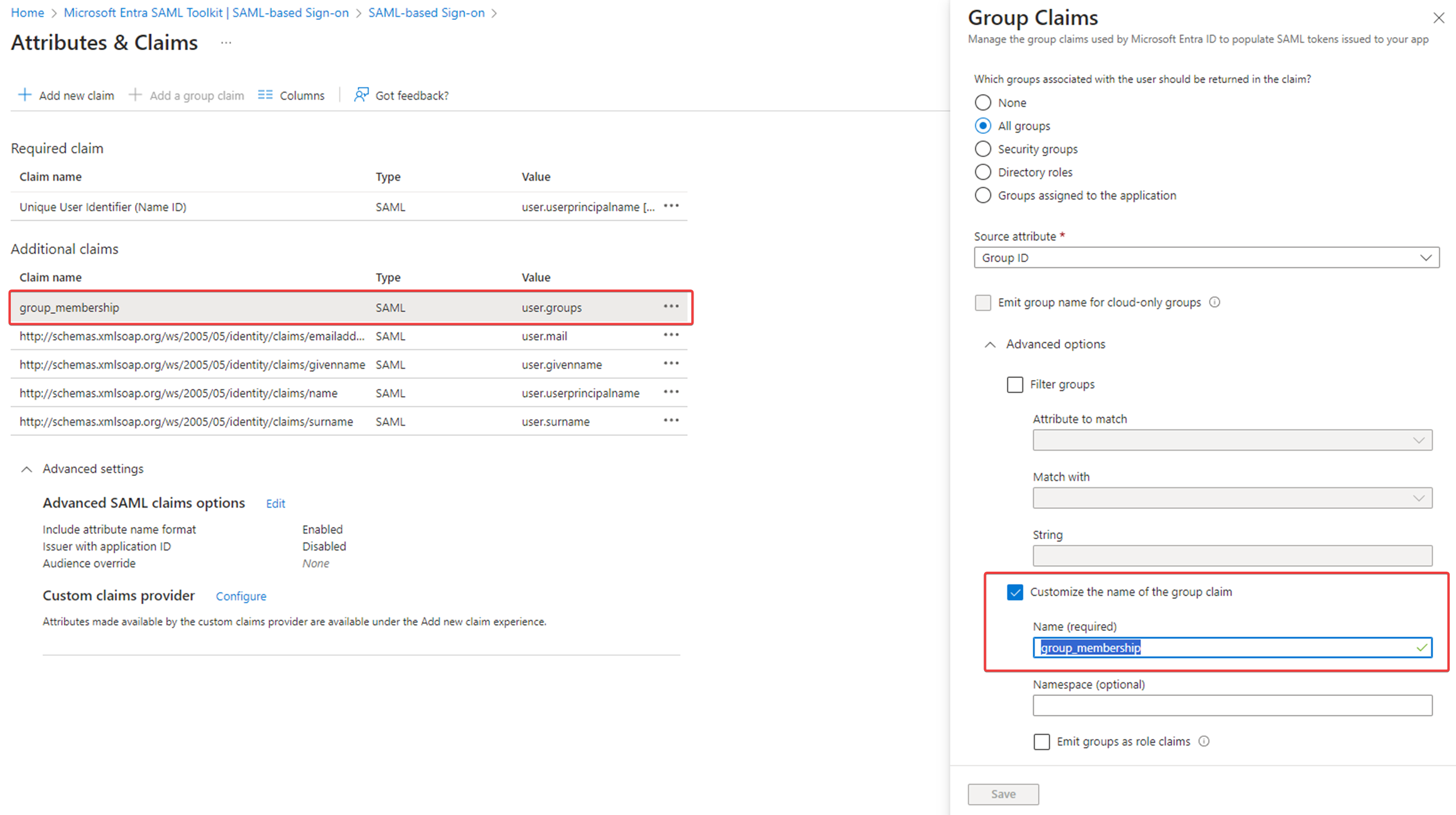The height and width of the screenshot is (815, 1456).
Task: Check Emit groups as role claims
Action: (1041, 741)
